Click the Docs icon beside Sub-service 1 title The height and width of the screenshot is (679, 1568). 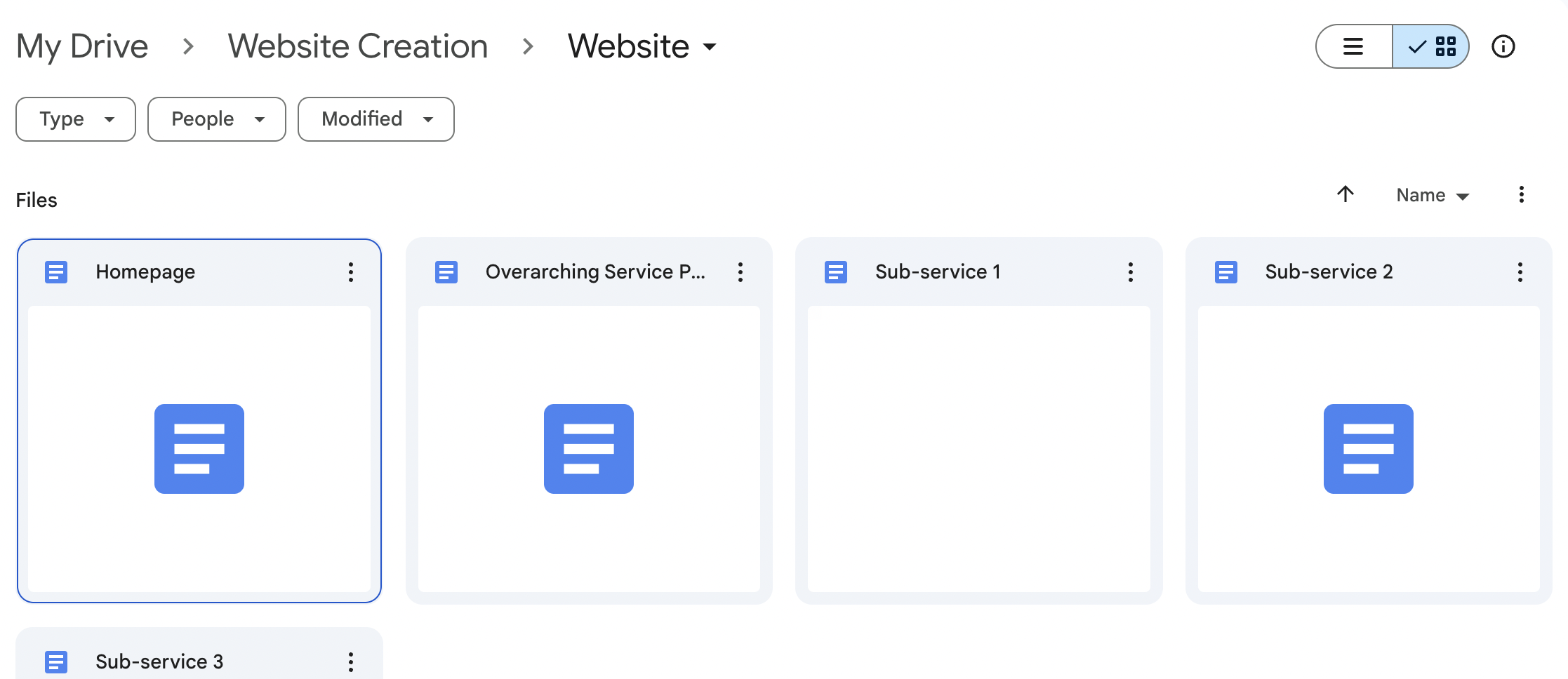click(x=836, y=272)
